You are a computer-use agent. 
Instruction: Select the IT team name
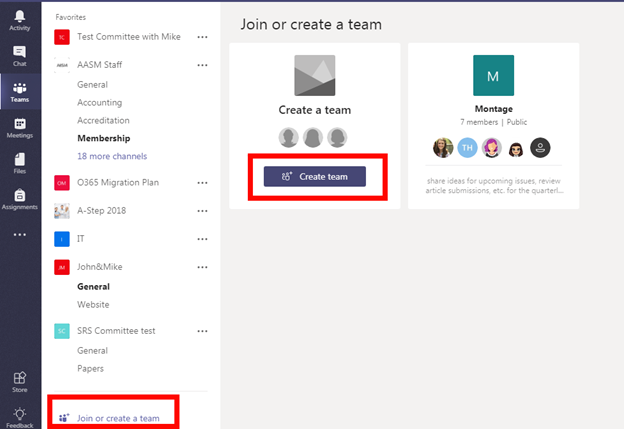click(x=81, y=238)
